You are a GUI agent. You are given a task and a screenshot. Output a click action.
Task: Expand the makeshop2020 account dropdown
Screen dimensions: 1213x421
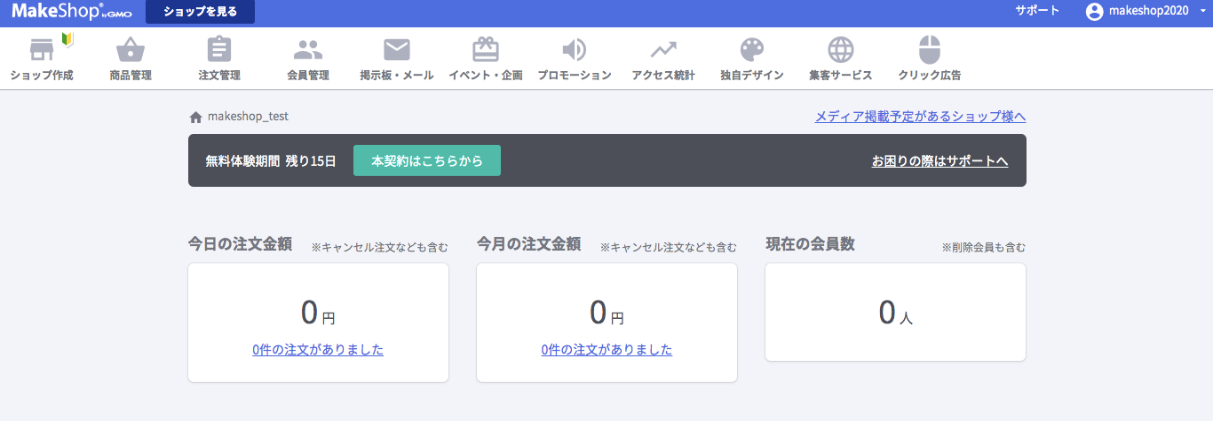(x=1203, y=11)
